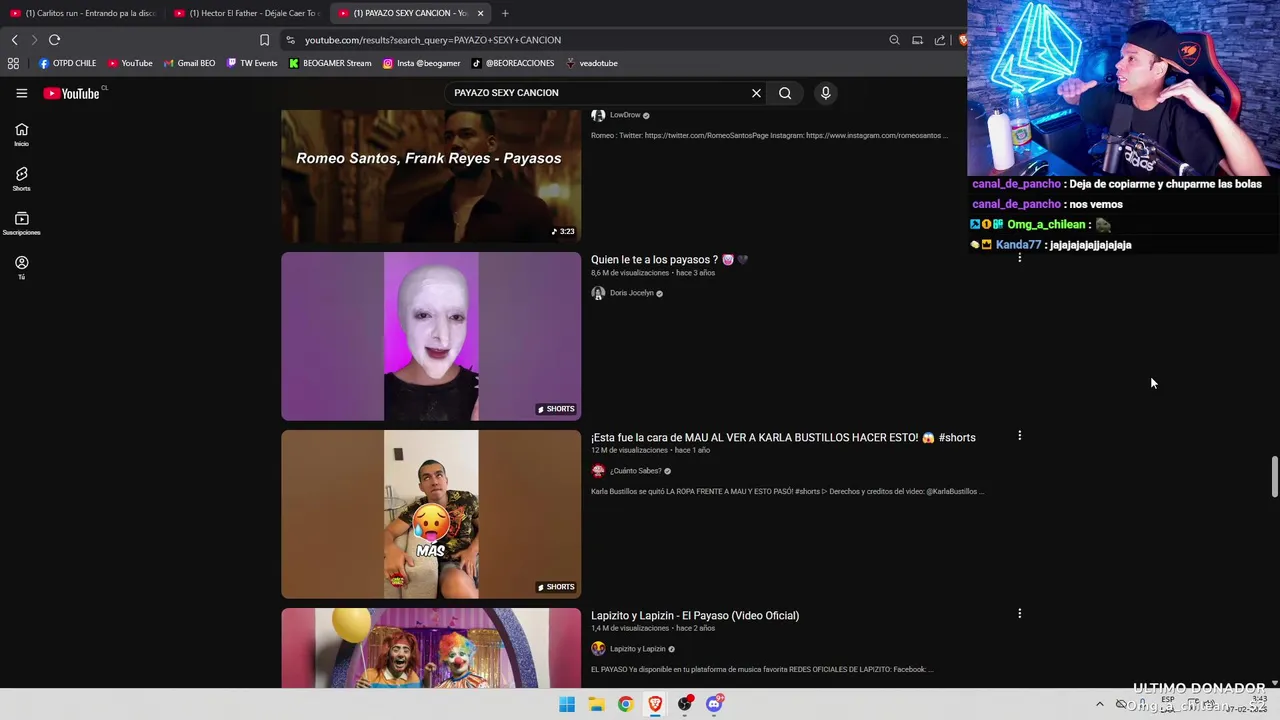Image resolution: width=1280 pixels, height=720 pixels.
Task: Open the YouTube guide hamburger menu
Action: click(x=21, y=93)
